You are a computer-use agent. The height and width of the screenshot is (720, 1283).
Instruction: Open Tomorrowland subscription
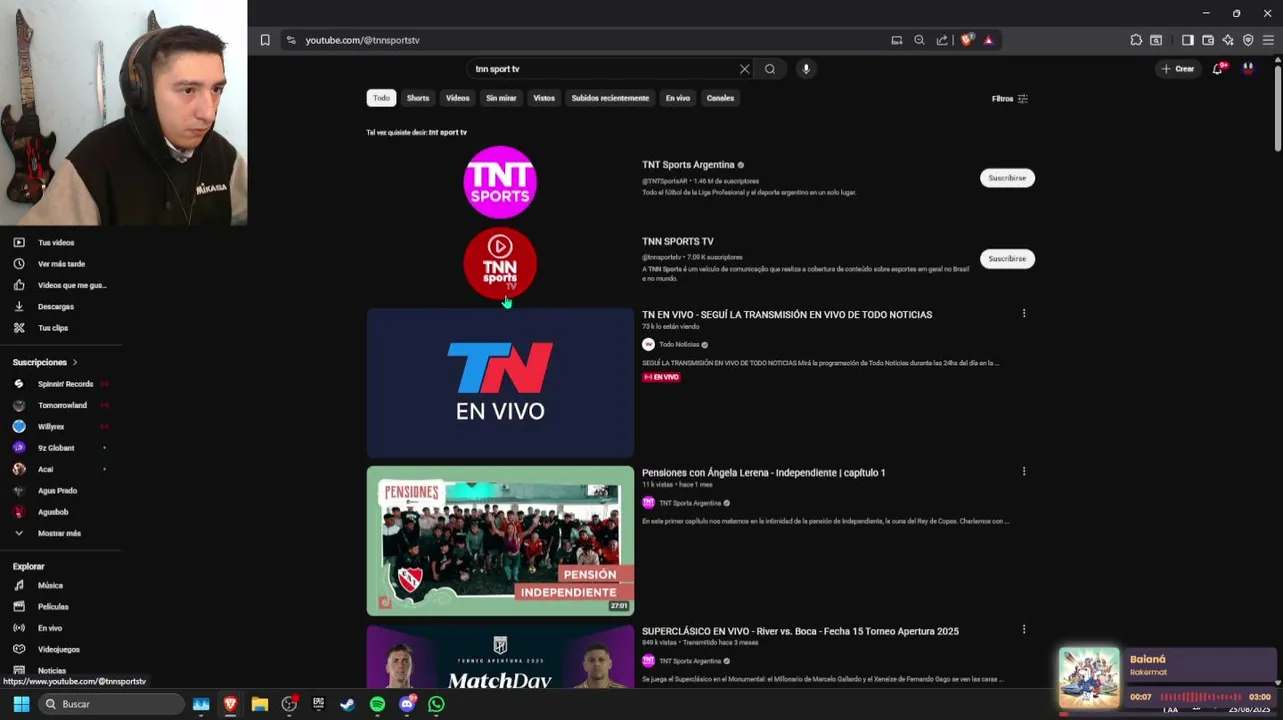coord(62,406)
